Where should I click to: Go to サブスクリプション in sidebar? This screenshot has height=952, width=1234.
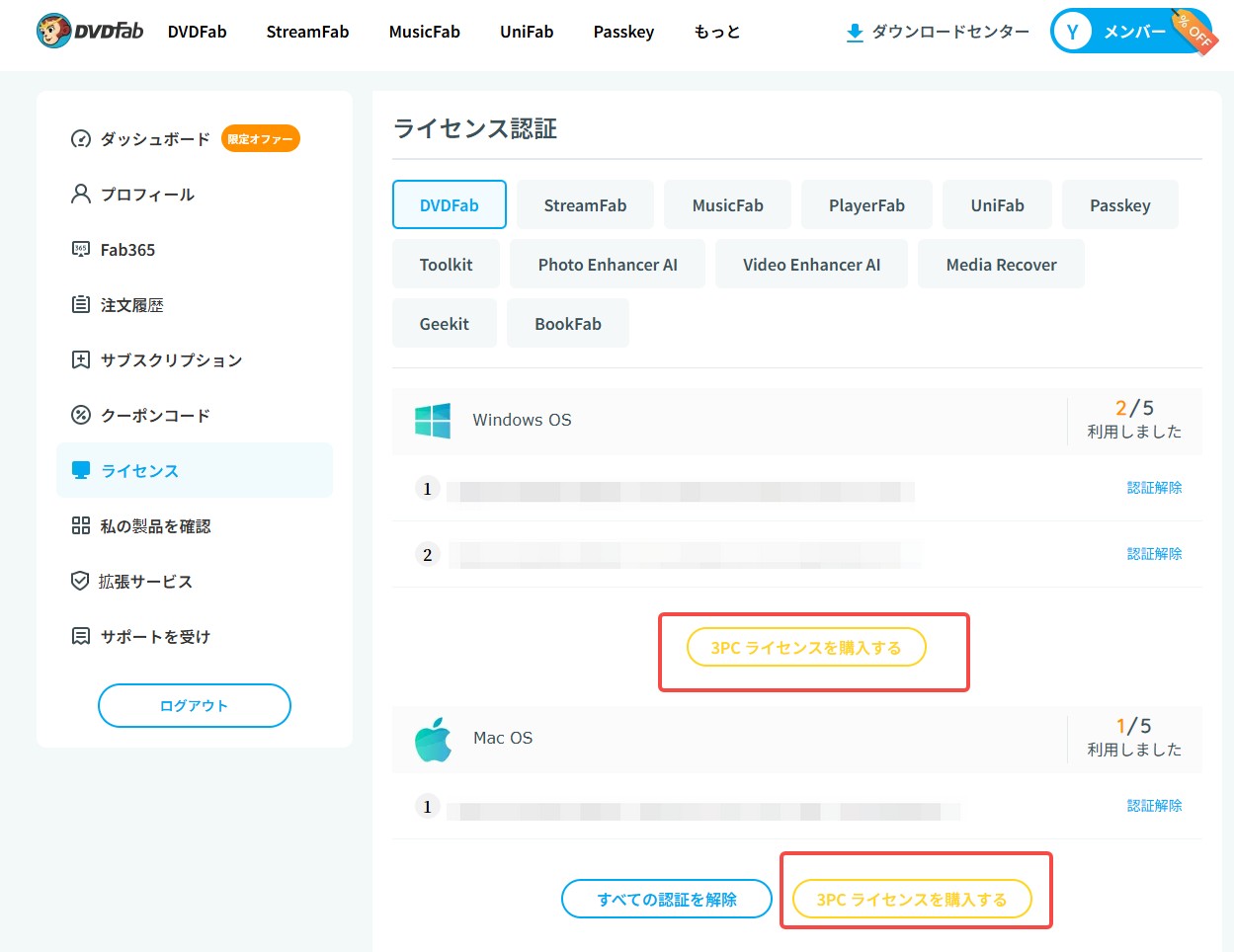[x=172, y=360]
